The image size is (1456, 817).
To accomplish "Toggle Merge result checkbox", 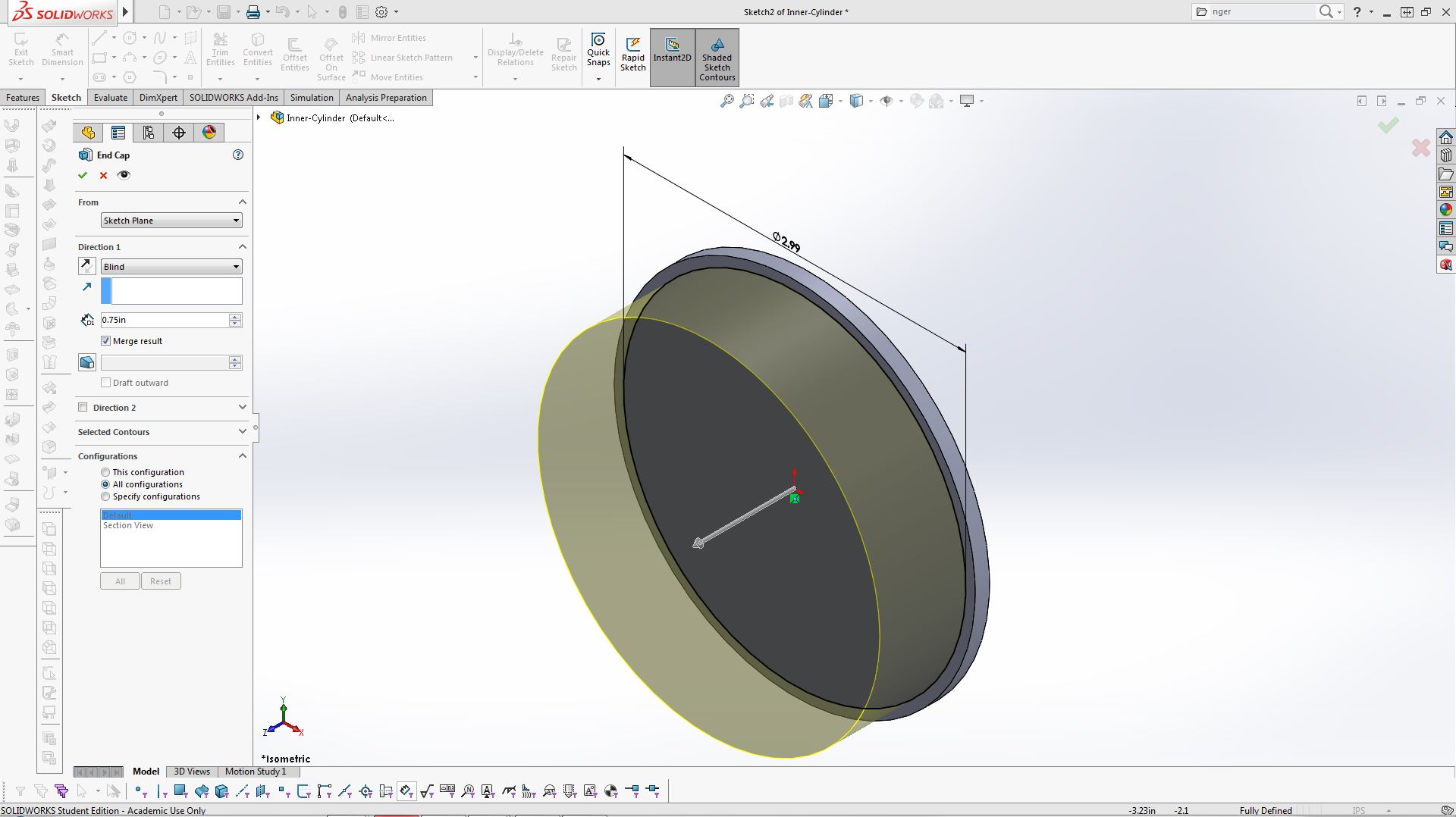I will [x=105, y=341].
